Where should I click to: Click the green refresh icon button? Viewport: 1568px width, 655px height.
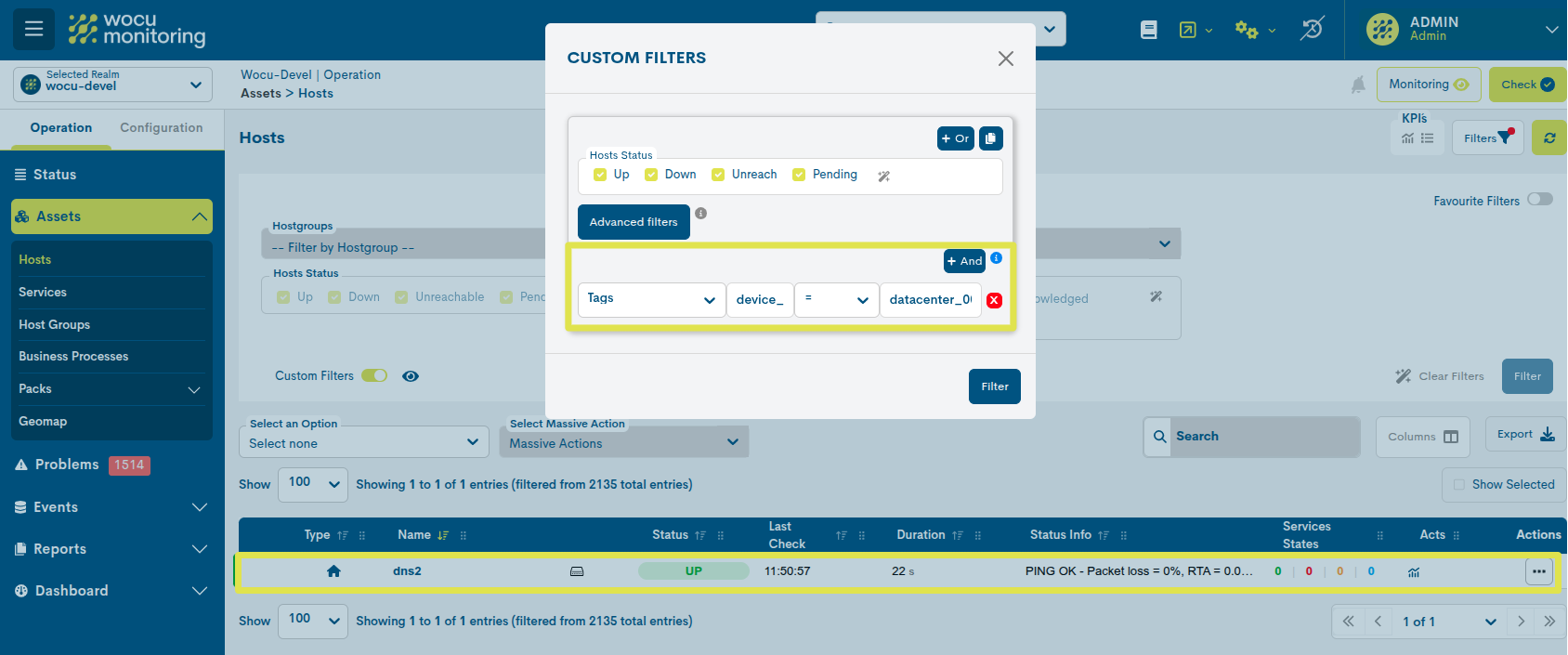1548,138
